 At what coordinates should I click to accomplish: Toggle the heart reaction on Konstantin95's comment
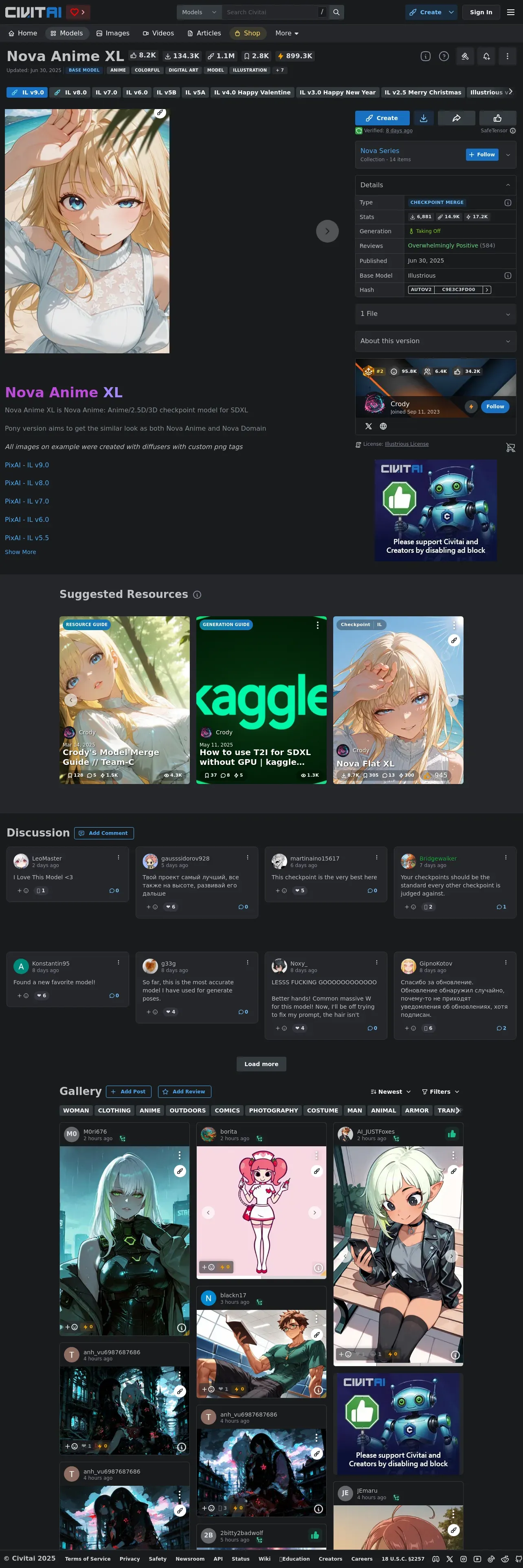tap(42, 996)
